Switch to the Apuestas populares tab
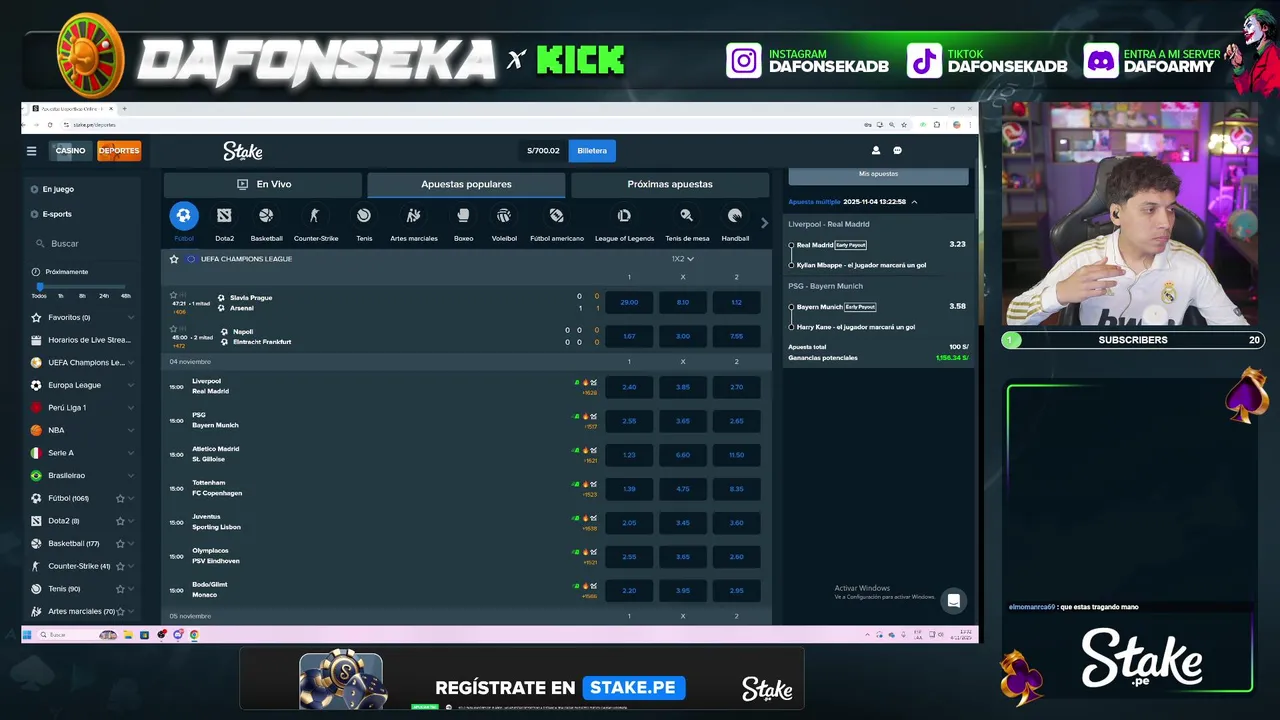 (466, 184)
